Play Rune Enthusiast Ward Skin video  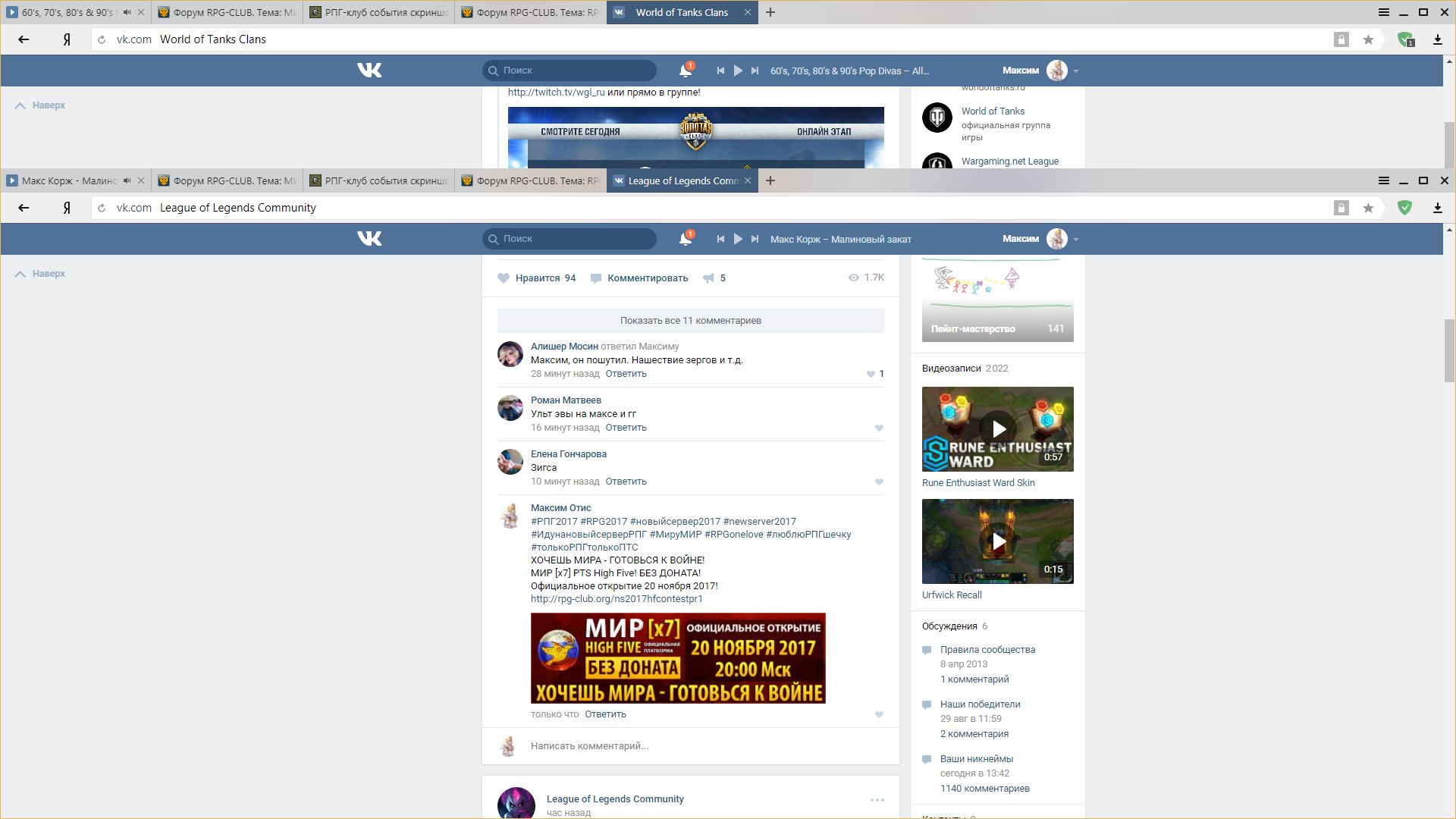coord(998,429)
